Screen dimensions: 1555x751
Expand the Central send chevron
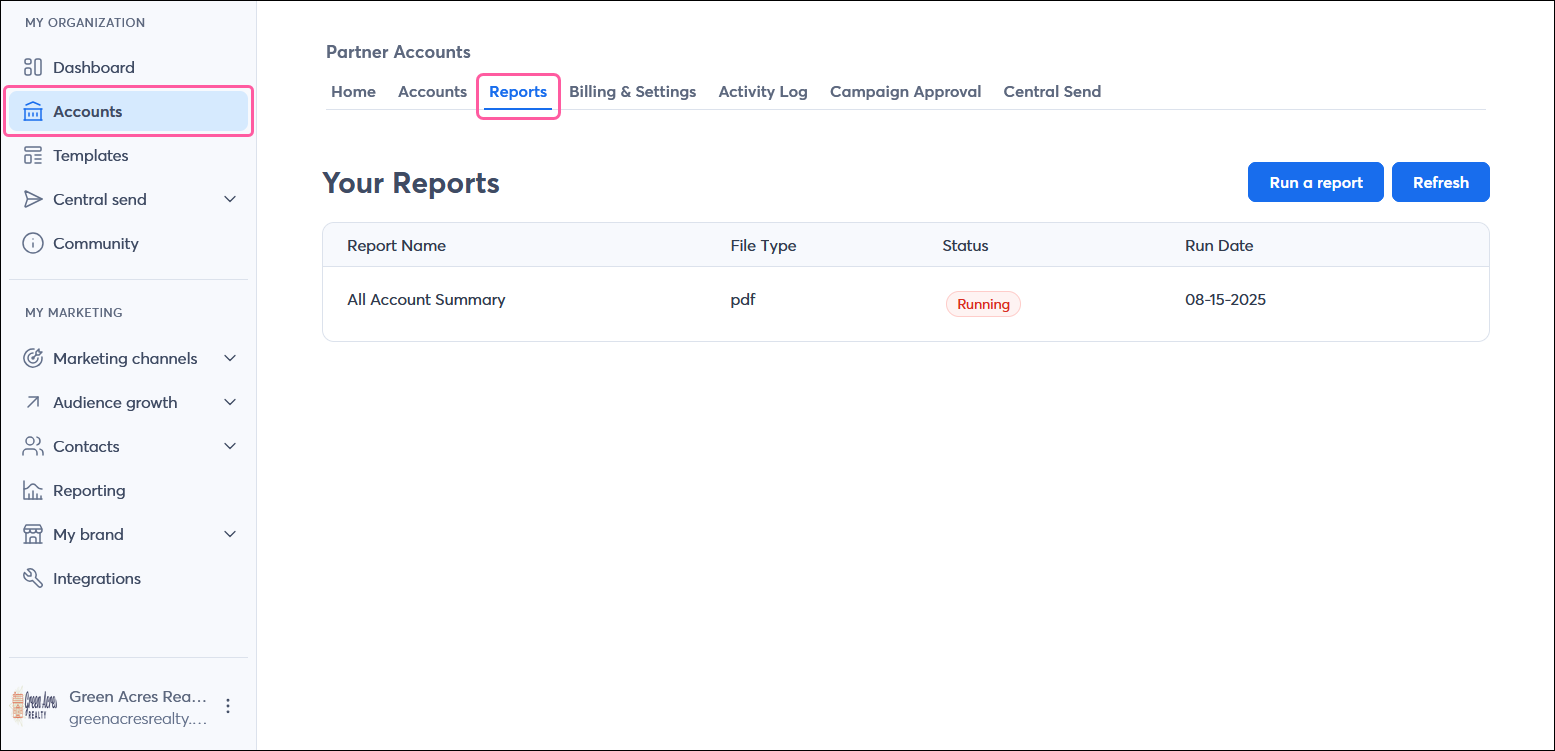230,199
